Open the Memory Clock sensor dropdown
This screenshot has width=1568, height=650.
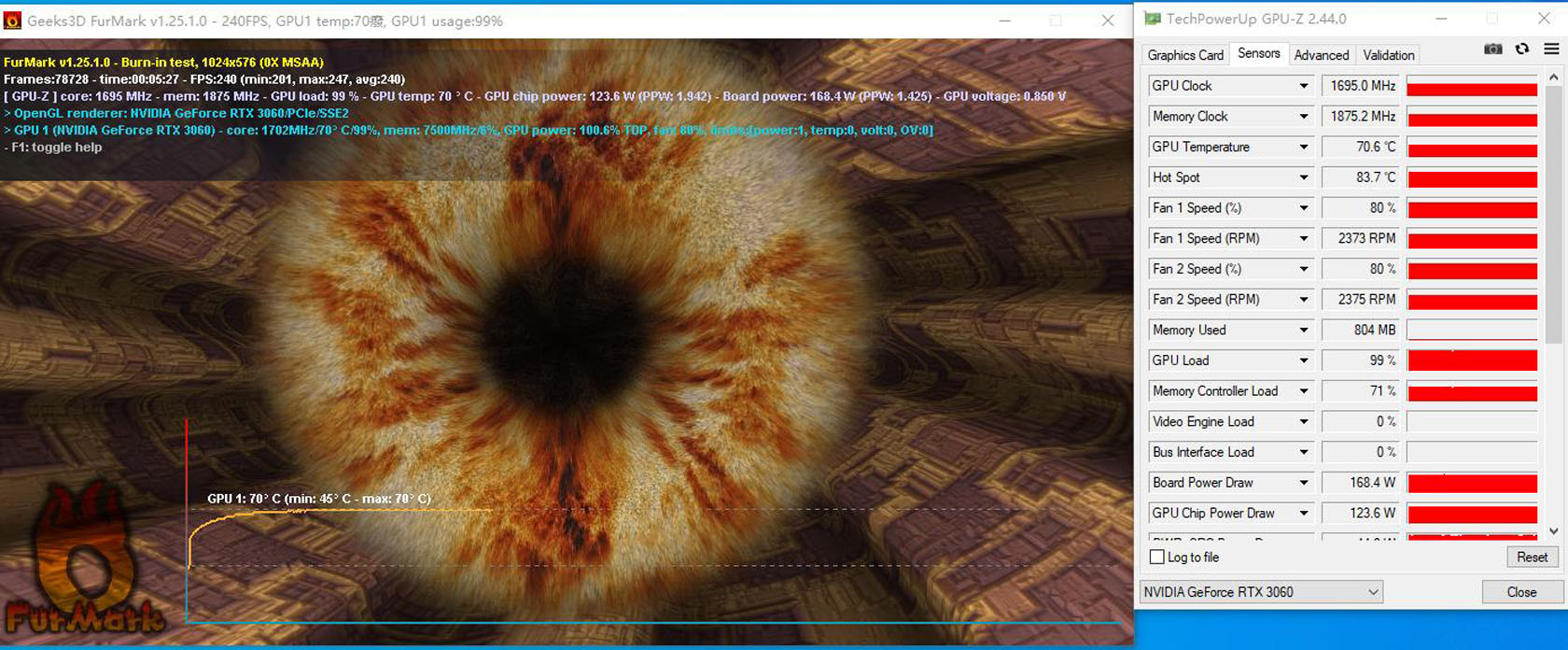(x=1304, y=117)
